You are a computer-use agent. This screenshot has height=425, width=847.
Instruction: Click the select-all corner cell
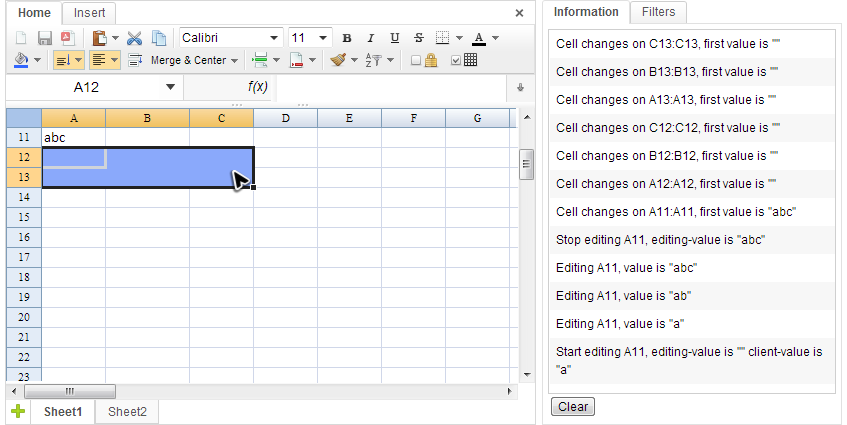tap(24, 118)
